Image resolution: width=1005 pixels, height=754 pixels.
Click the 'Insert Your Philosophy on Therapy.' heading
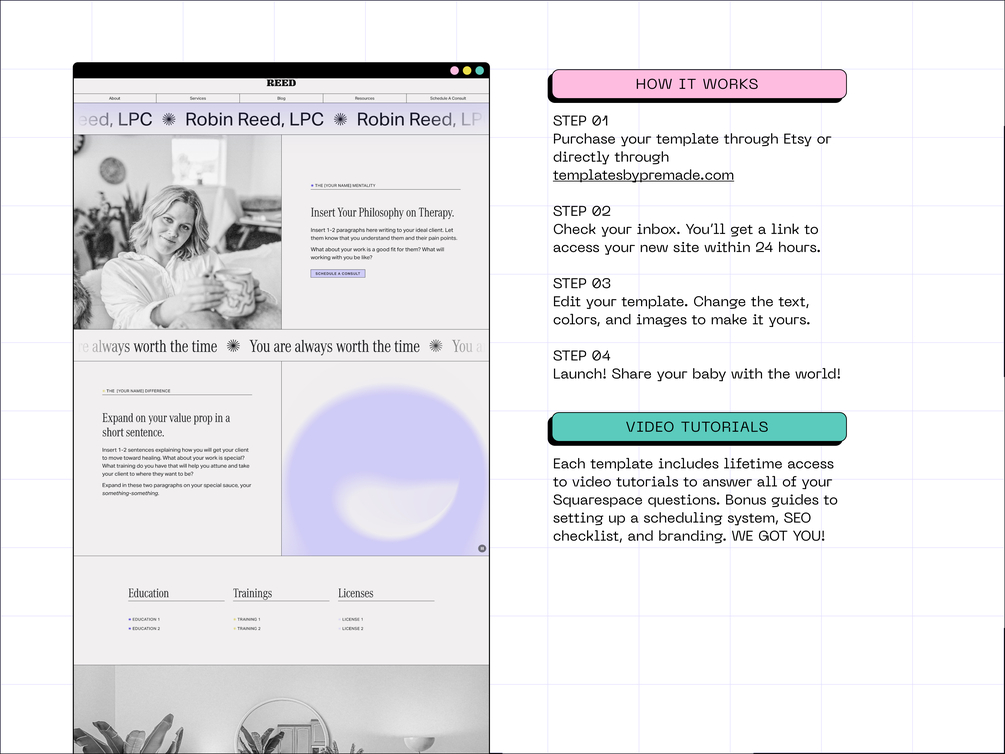382,212
